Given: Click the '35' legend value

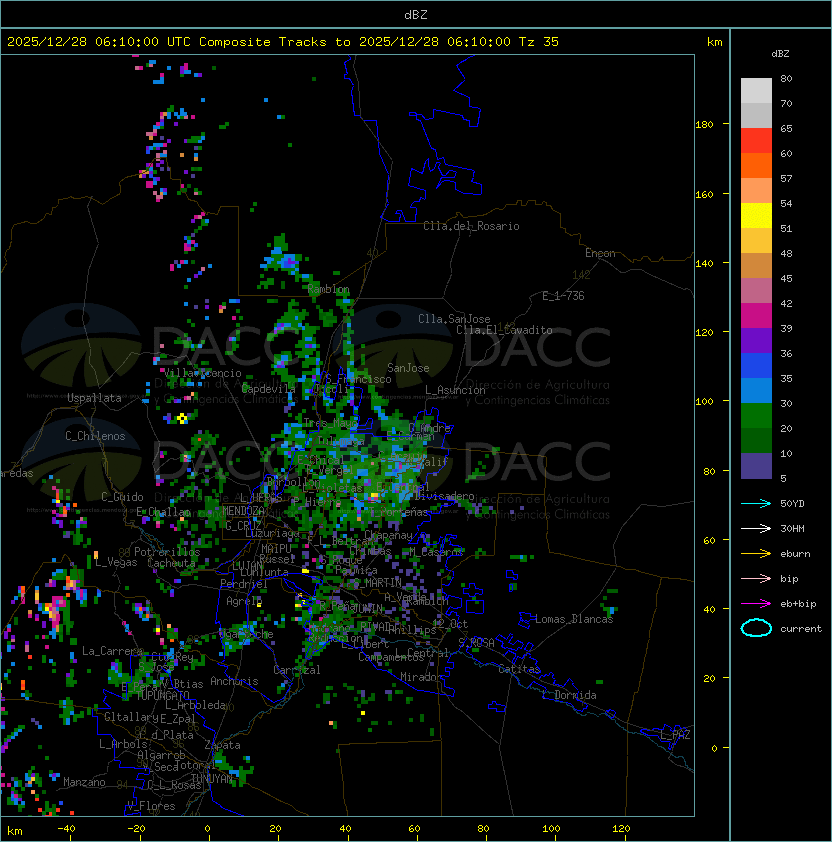Looking at the screenshot, I should (786, 379).
